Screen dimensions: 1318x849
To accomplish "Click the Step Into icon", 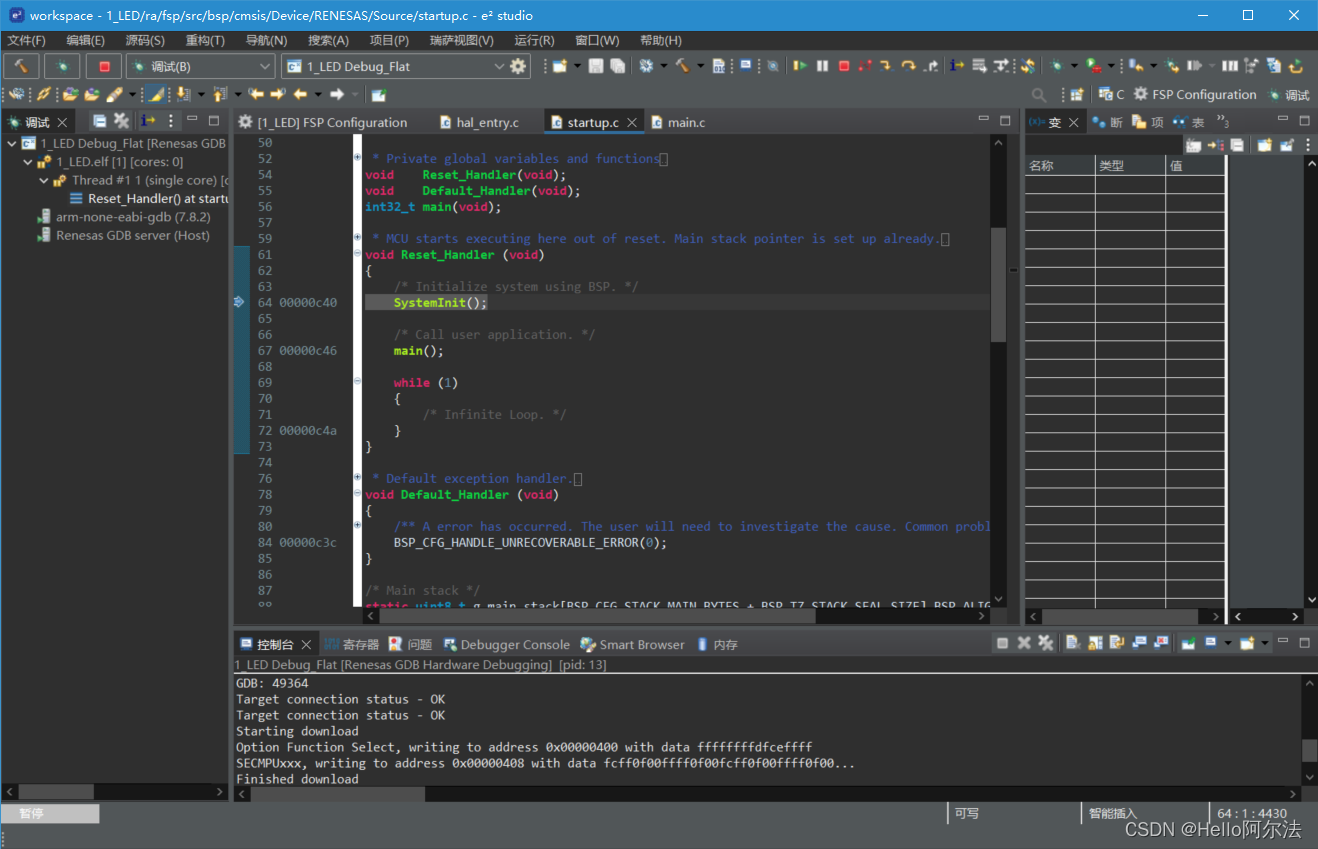I will pos(886,66).
